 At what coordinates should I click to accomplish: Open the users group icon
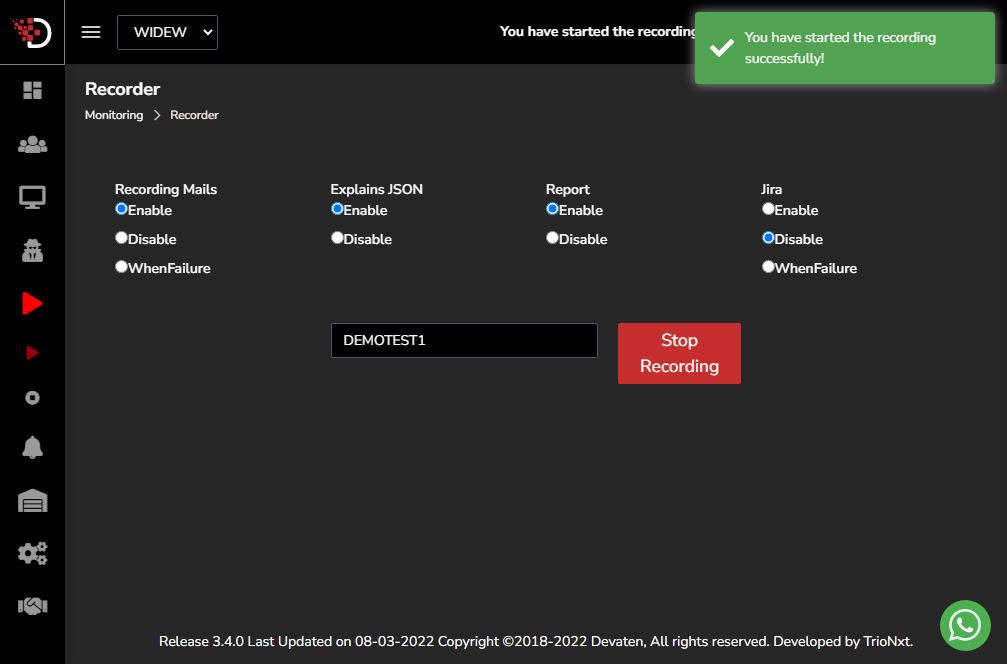coord(32,144)
